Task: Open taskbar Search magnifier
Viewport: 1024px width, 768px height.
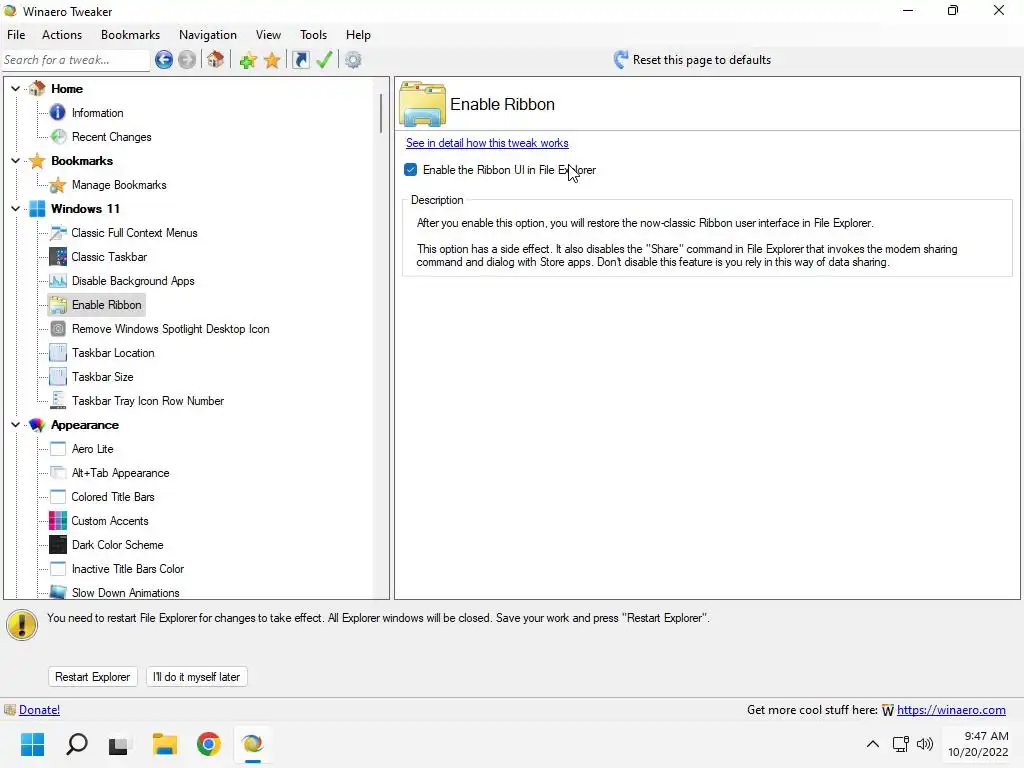Action: pos(76,744)
